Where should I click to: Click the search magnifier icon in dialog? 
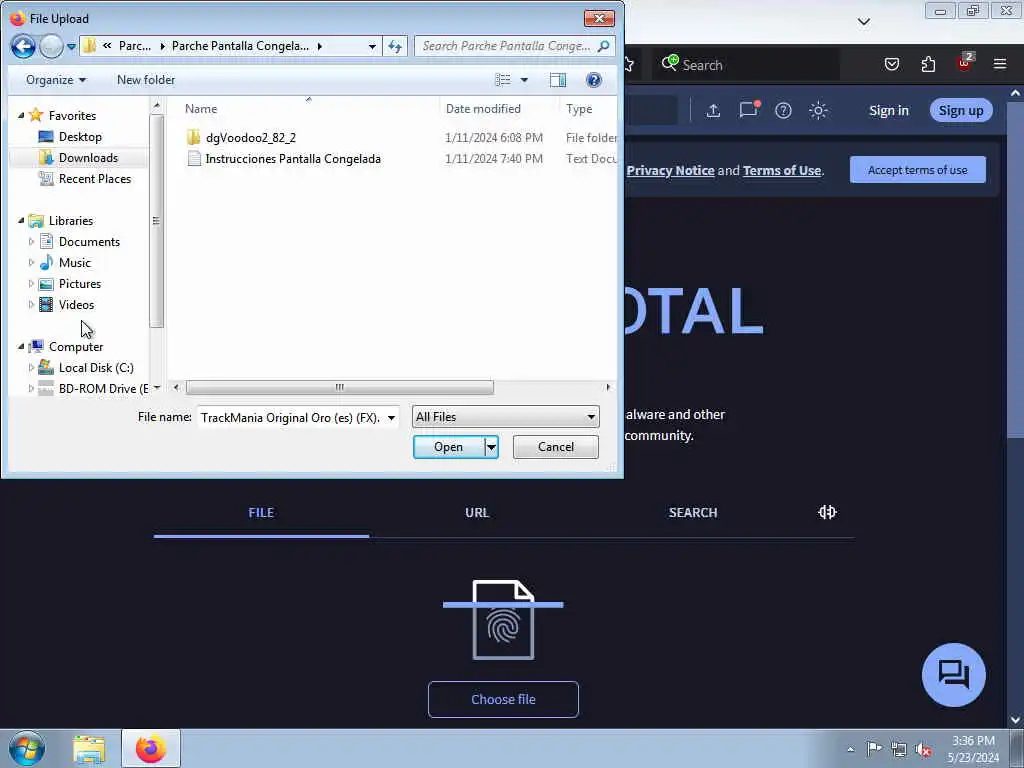[603, 46]
